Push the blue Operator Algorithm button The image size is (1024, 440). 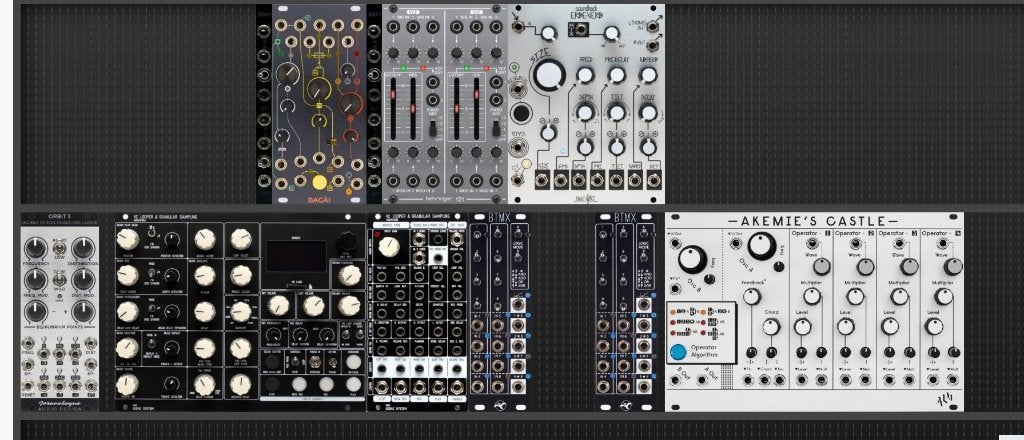coord(679,353)
